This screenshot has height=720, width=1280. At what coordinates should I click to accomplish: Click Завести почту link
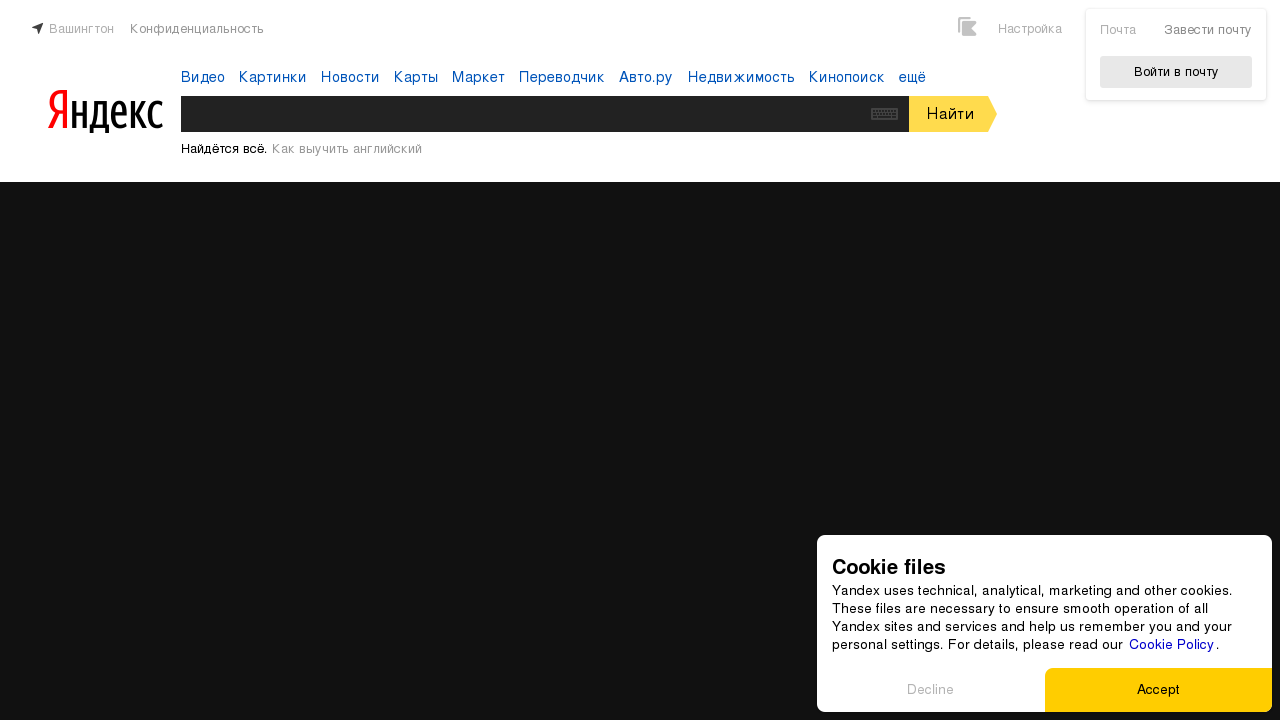click(x=1207, y=30)
